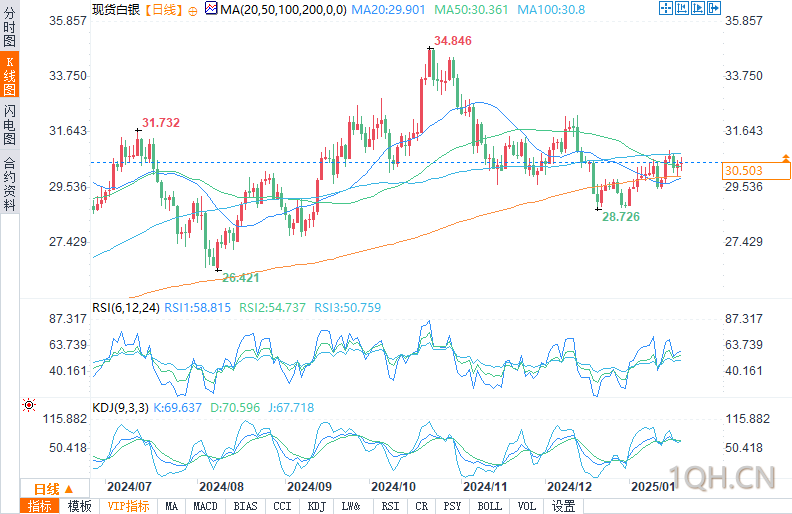The height and width of the screenshot is (514, 792).
Task: Click the RSI(6,12,24) panel label
Action: point(126,307)
